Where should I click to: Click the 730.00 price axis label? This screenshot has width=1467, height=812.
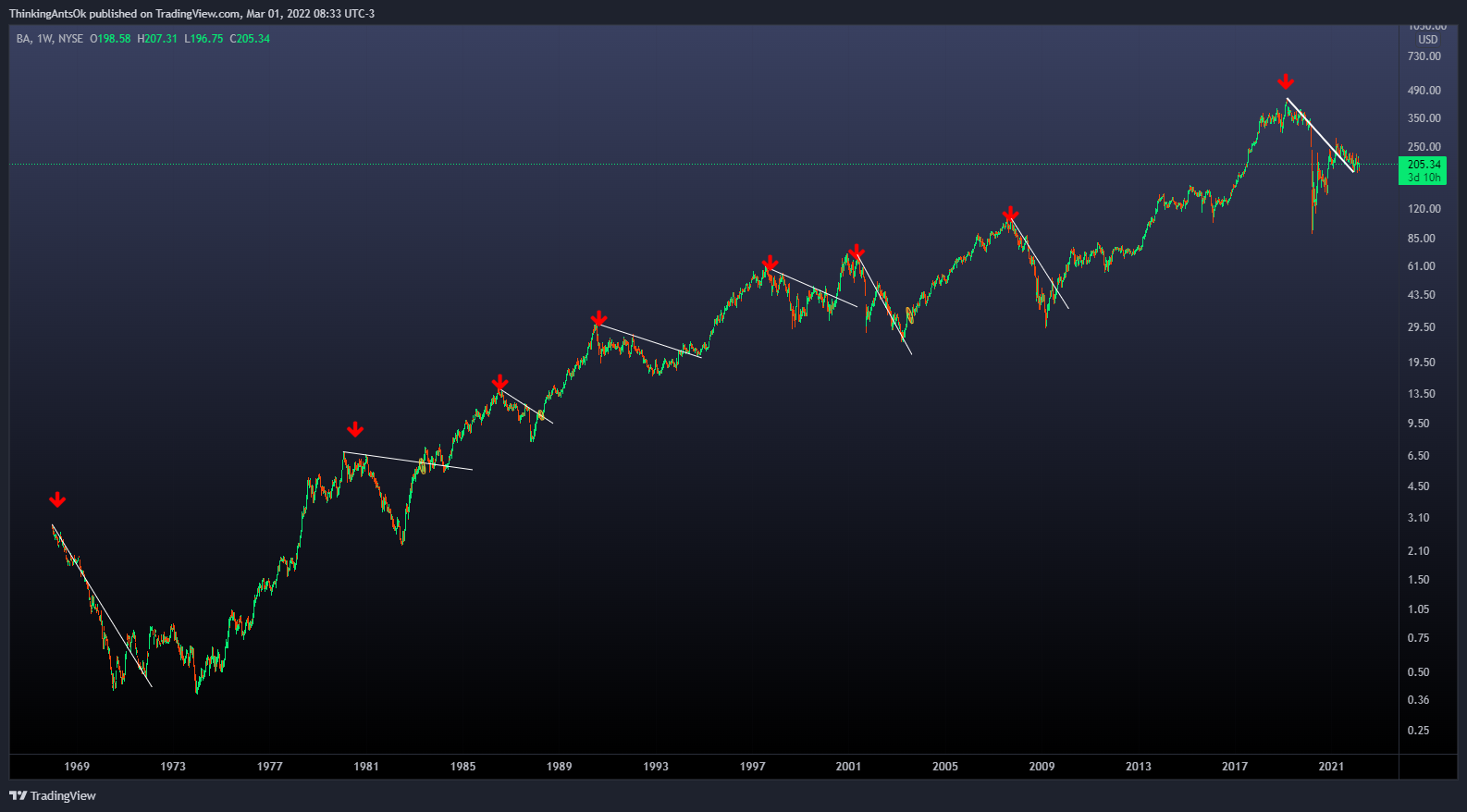[1424, 56]
